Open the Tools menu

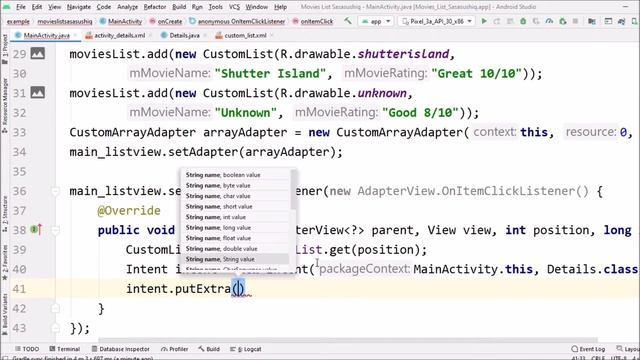(216, 7)
